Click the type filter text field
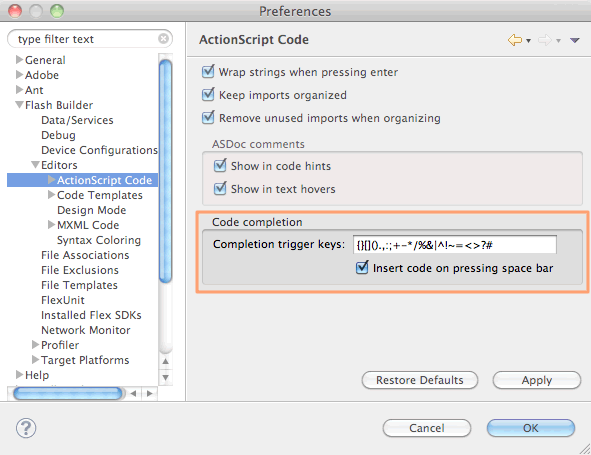This screenshot has width=591, height=455. (x=90, y=39)
